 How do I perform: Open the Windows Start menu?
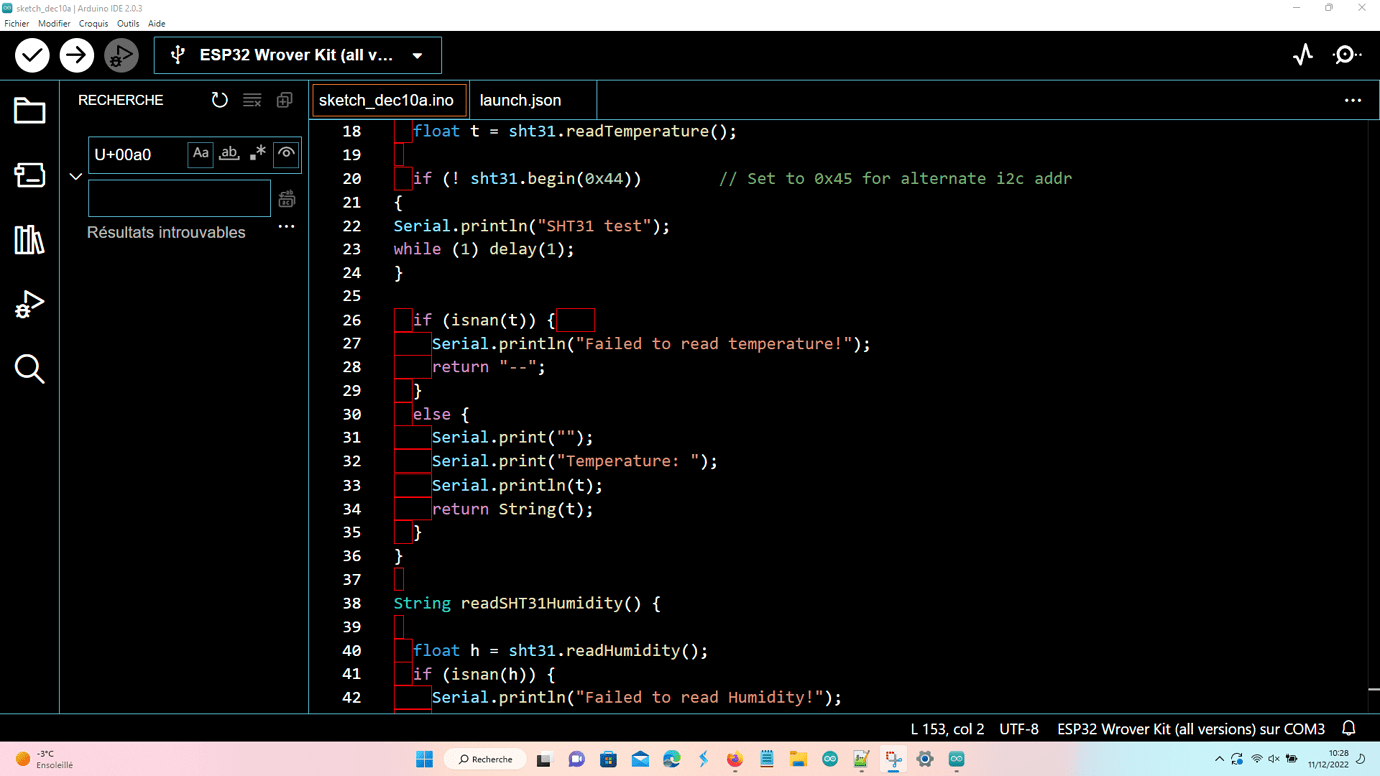tap(424, 759)
